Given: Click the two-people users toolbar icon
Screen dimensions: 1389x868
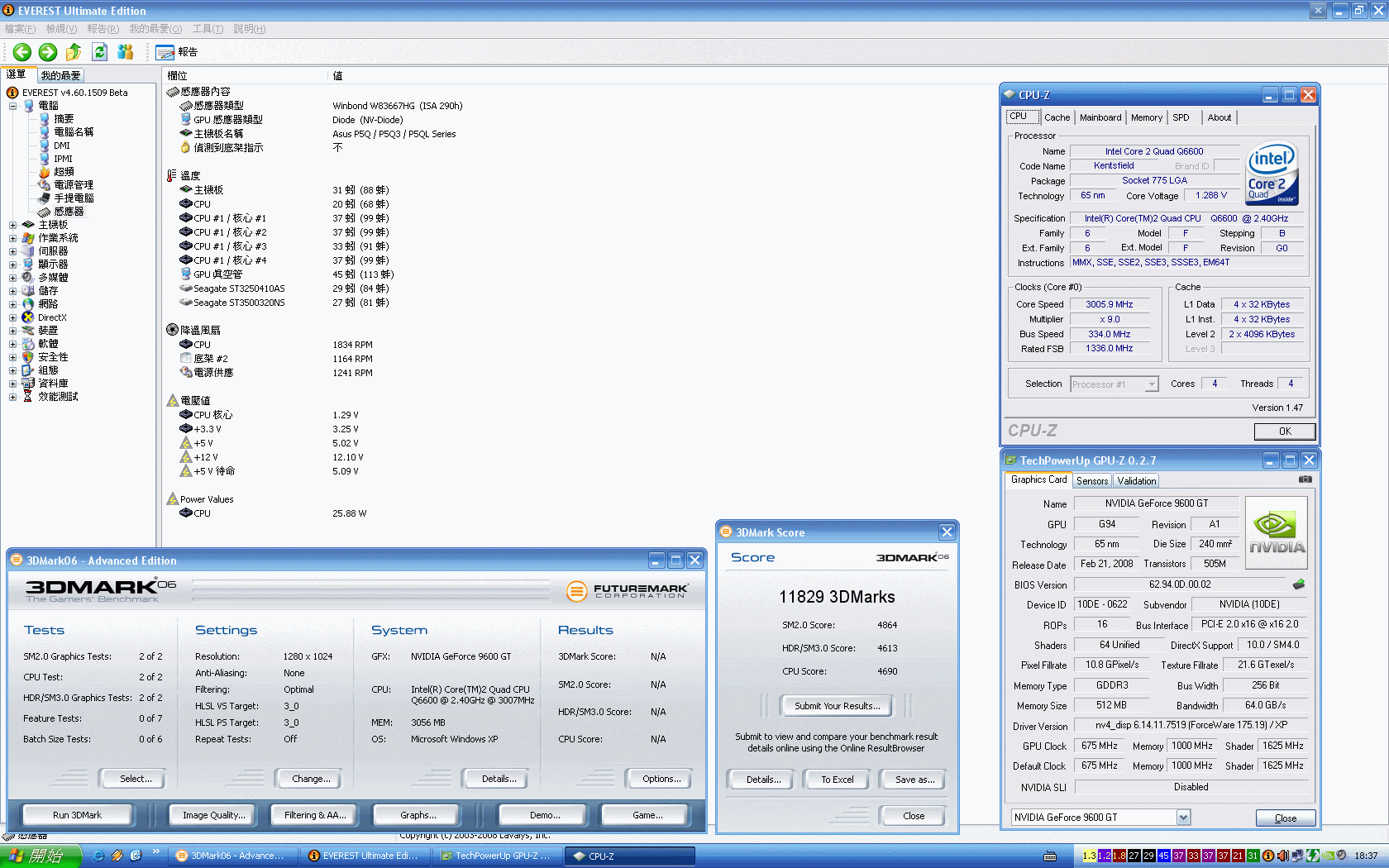Looking at the screenshot, I should click(126, 52).
